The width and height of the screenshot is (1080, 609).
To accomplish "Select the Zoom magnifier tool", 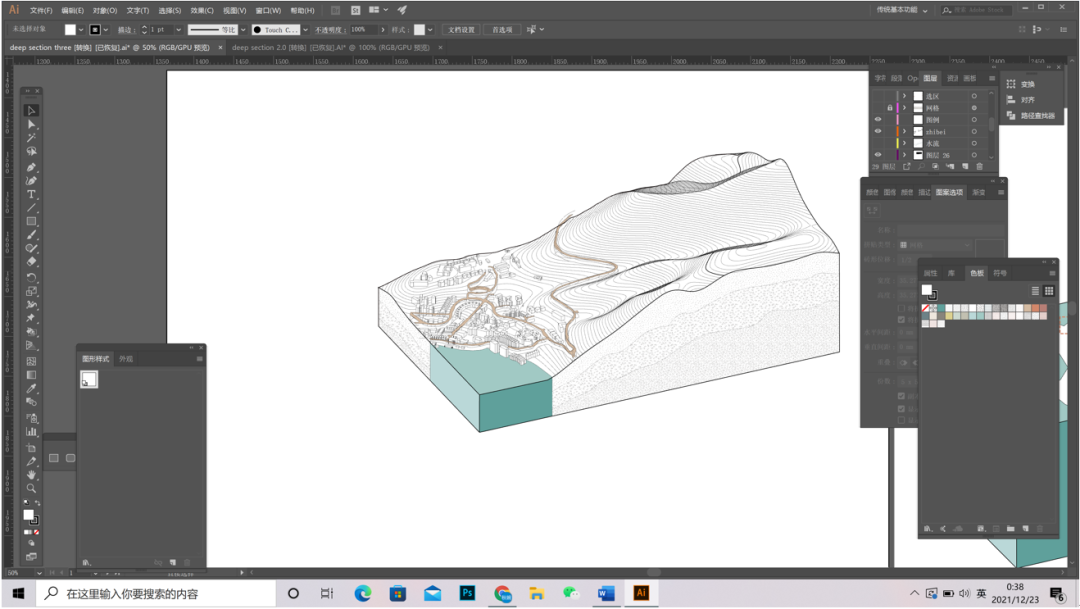I will 32,488.
